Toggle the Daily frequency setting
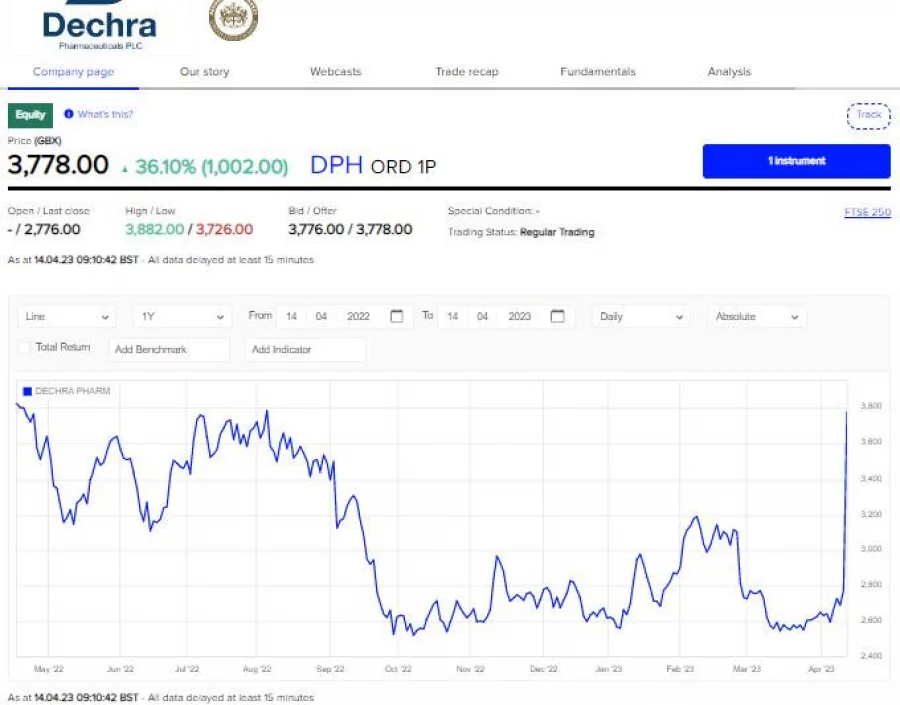The width and height of the screenshot is (900, 705). point(640,317)
